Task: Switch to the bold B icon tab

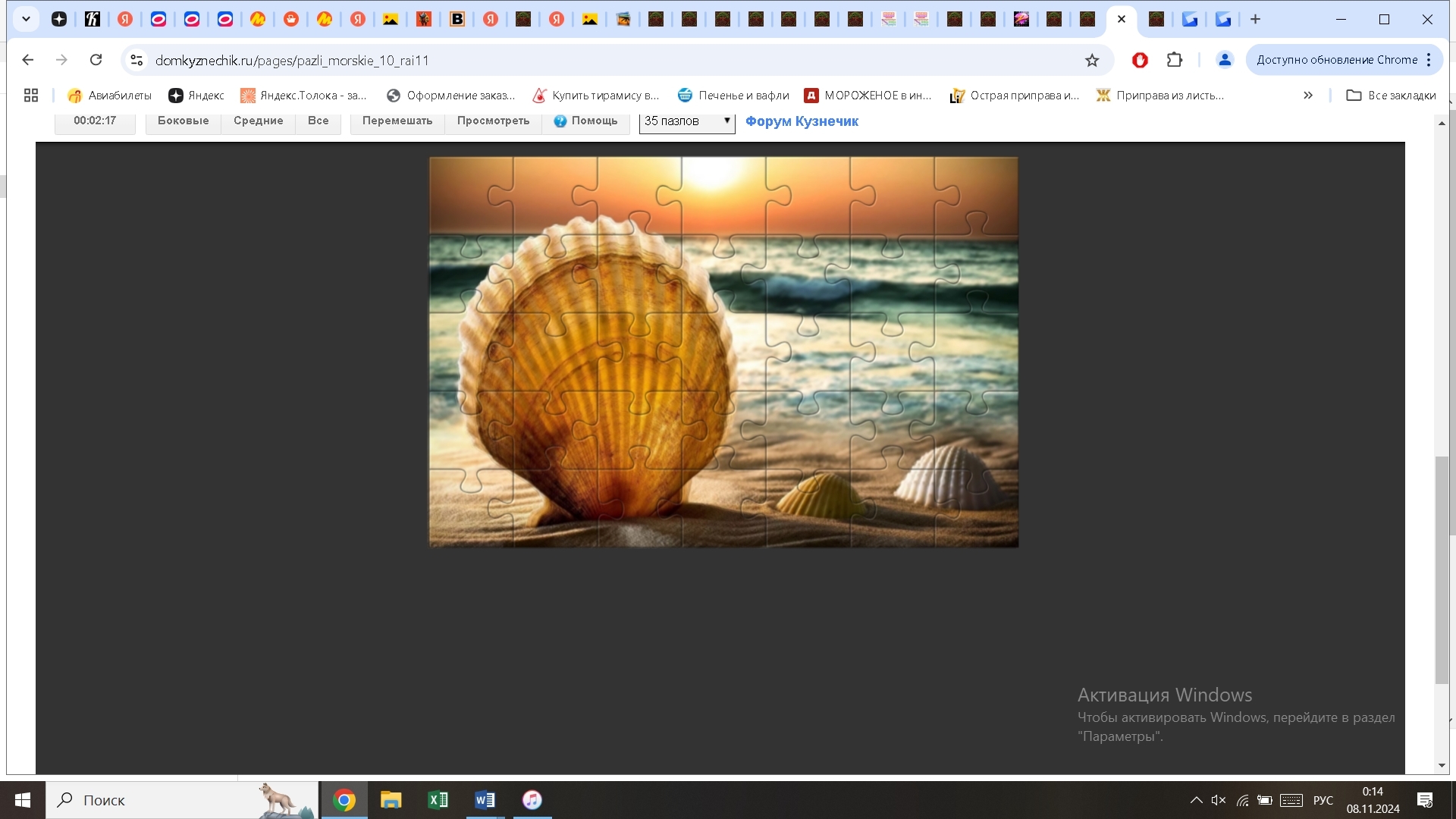Action: pyautogui.click(x=457, y=19)
